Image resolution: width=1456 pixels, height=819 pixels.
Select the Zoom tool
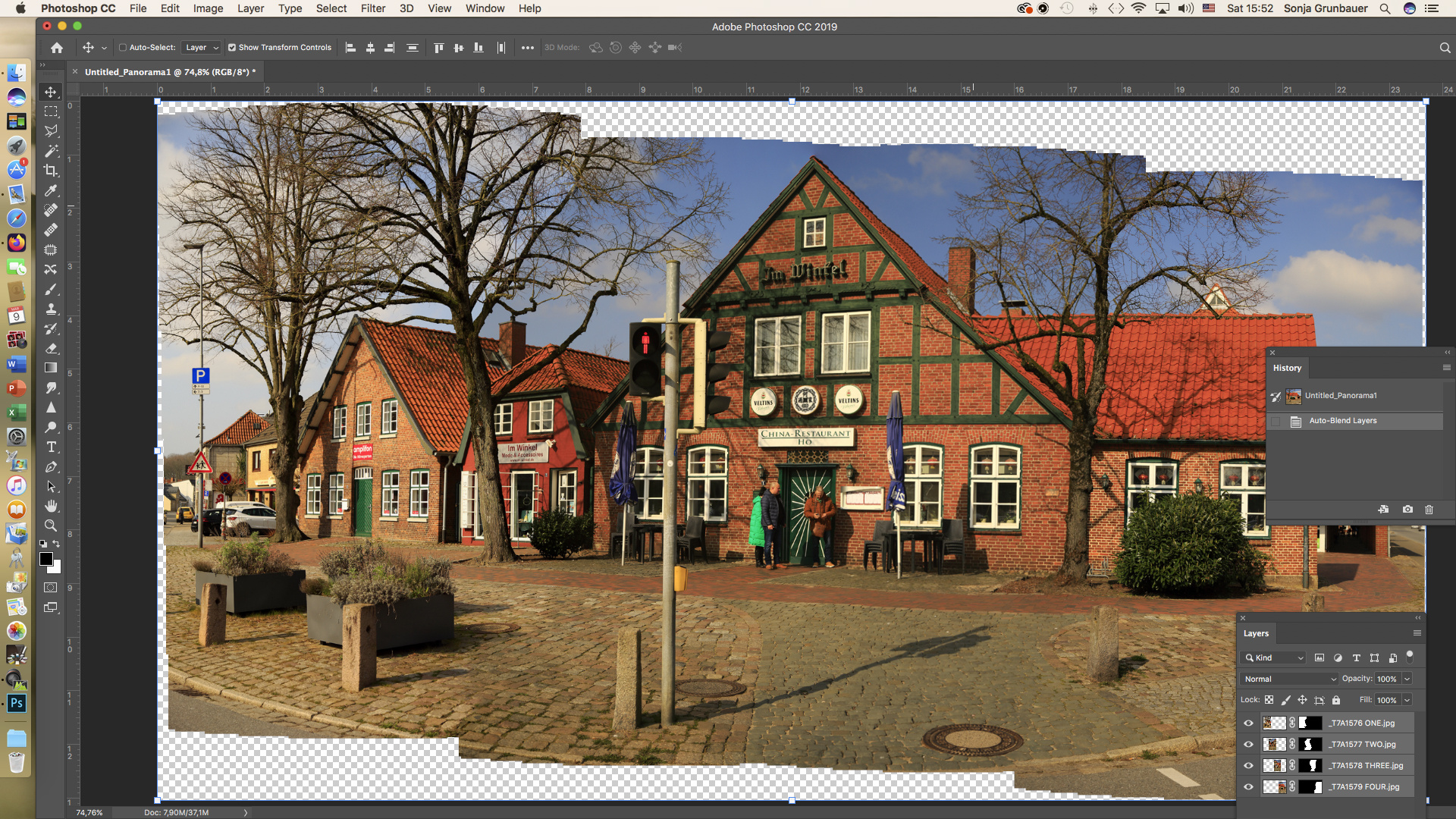point(51,526)
